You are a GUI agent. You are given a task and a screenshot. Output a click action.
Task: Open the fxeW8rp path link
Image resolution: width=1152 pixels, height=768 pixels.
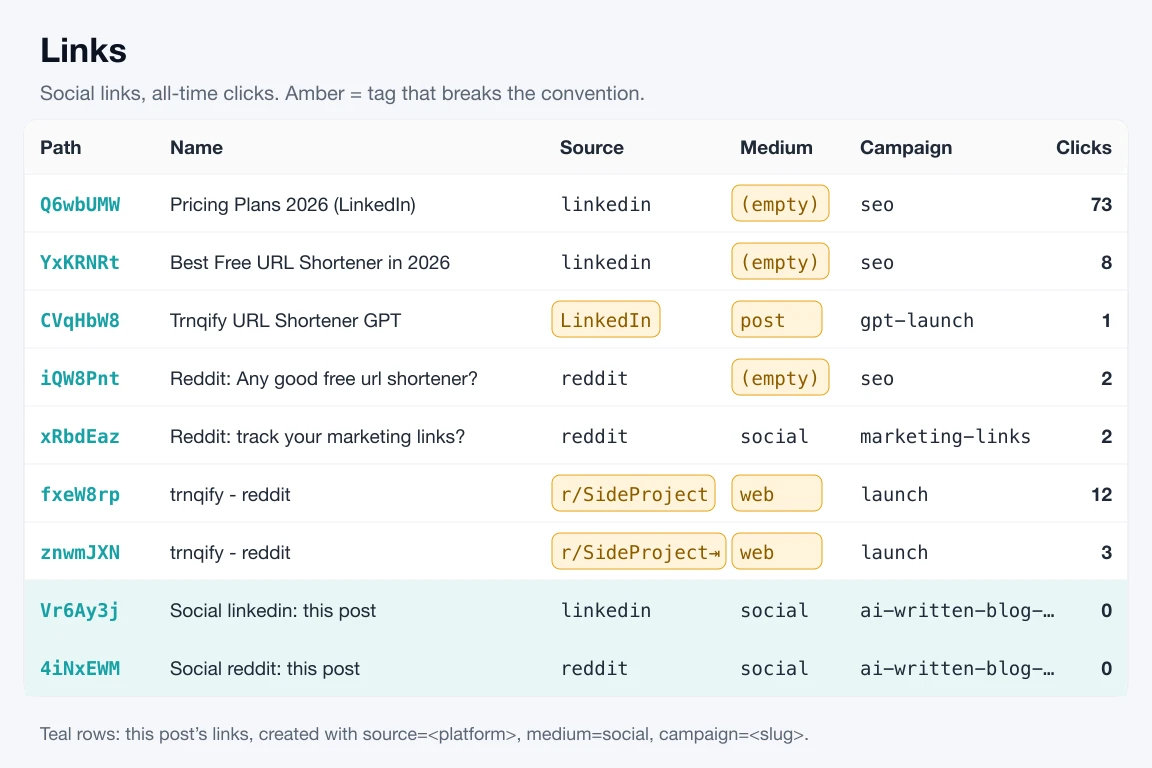(80, 495)
